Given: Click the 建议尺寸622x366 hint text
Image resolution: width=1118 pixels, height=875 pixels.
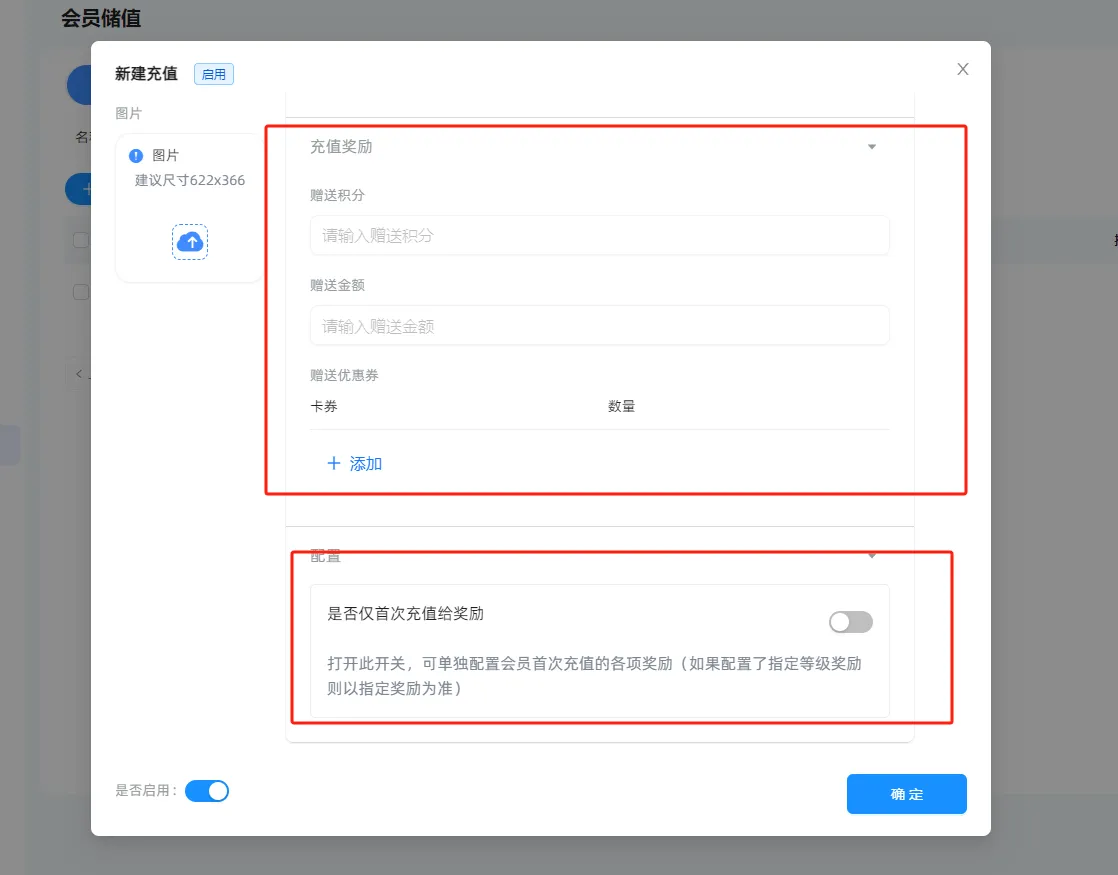Looking at the screenshot, I should [x=190, y=181].
